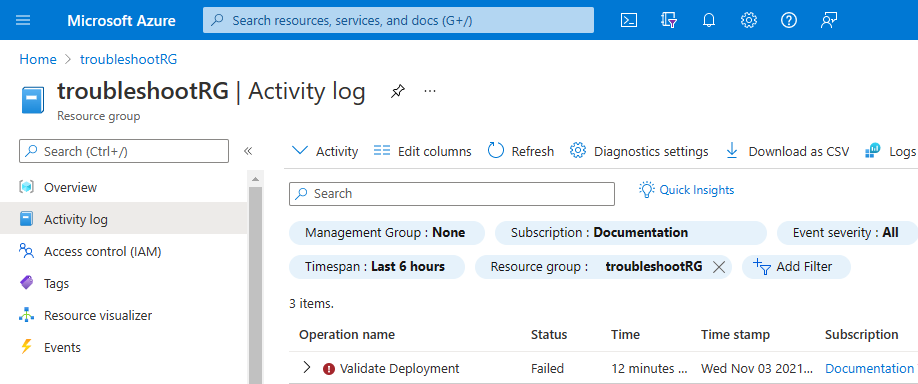Image resolution: width=918 pixels, height=384 pixels.
Task: Click the purple Tags icon
Action: pos(26,283)
